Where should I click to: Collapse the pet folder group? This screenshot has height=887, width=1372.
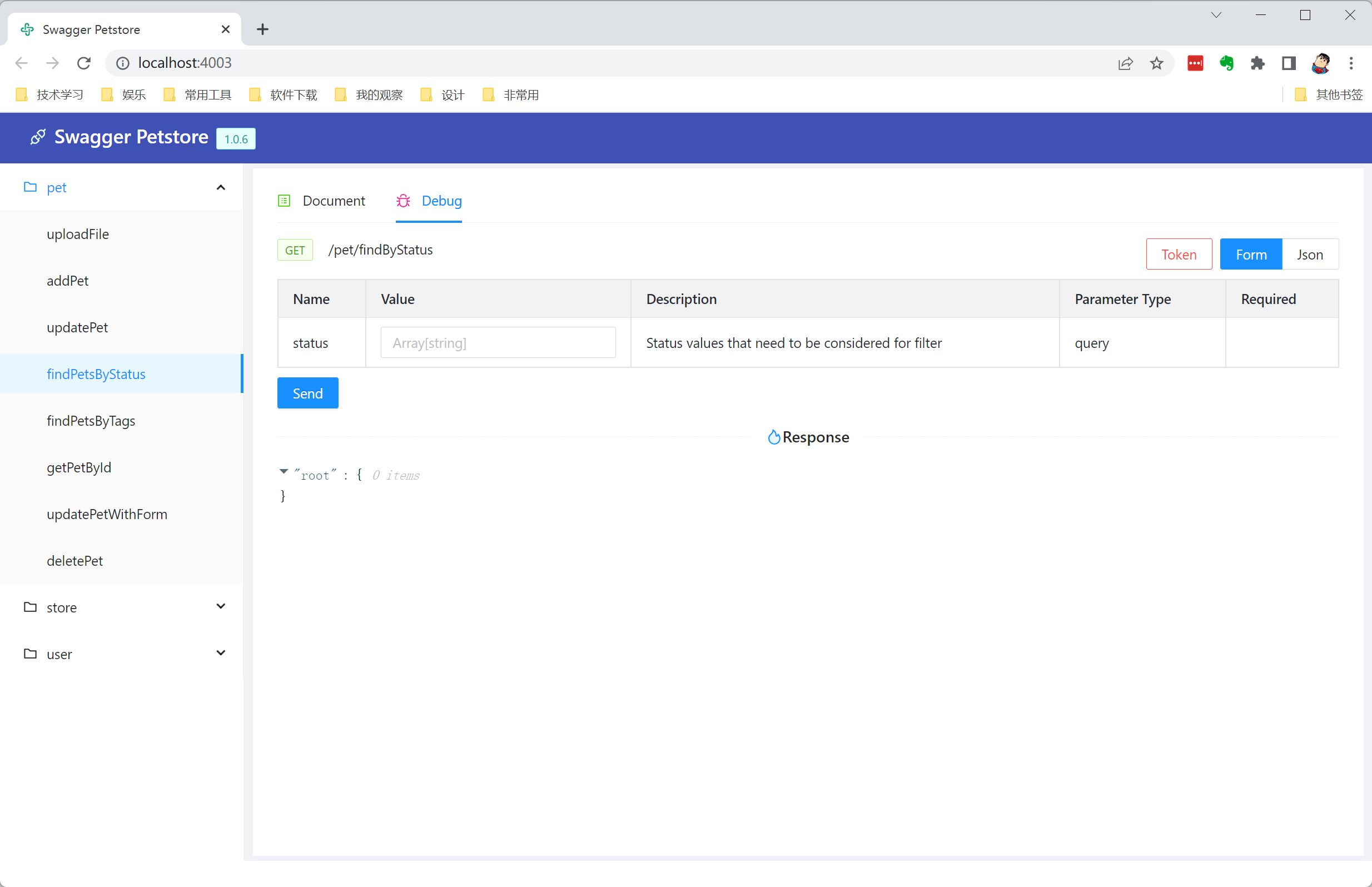click(221, 187)
